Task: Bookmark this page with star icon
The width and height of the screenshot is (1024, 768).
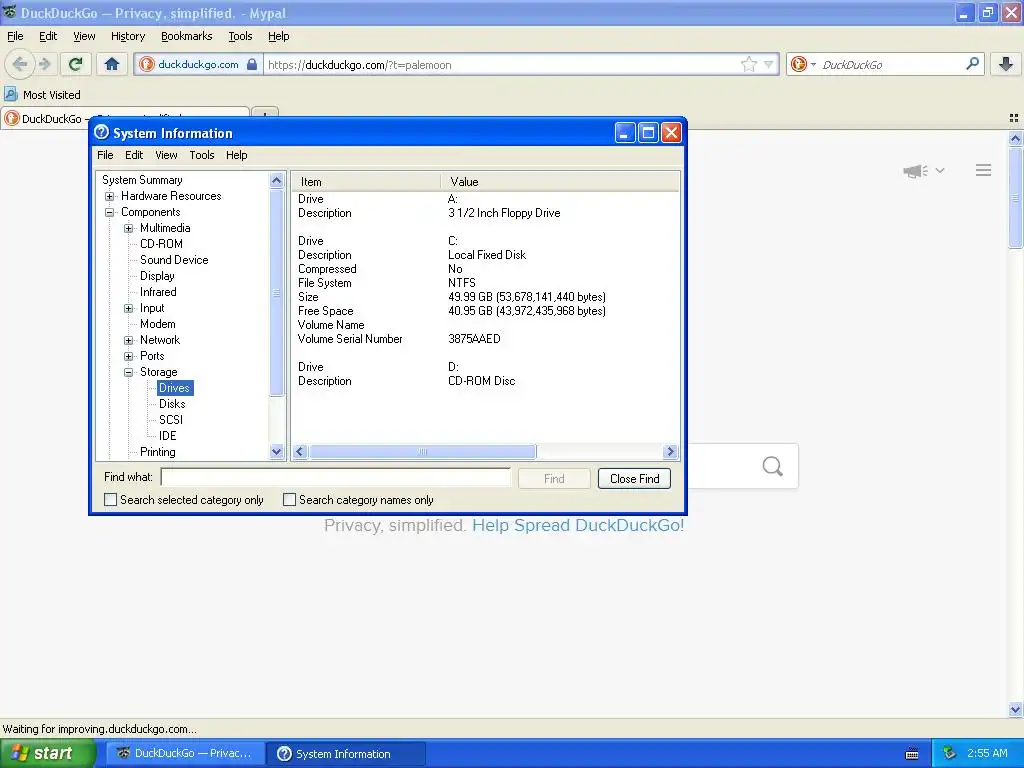Action: (748, 64)
